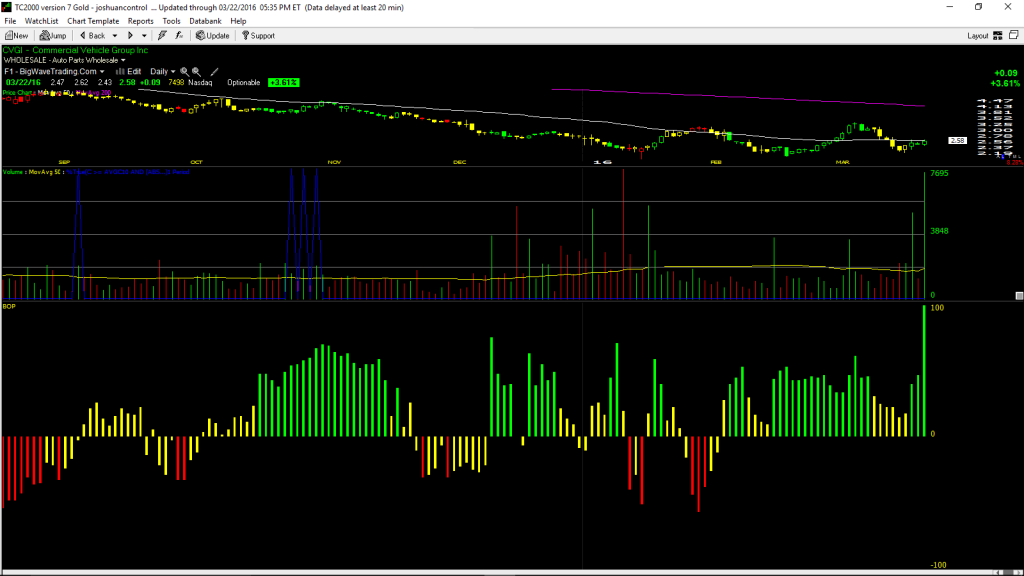
Task: Open the Daily timeframe dropdown
Action: pyautogui.click(x=163, y=72)
